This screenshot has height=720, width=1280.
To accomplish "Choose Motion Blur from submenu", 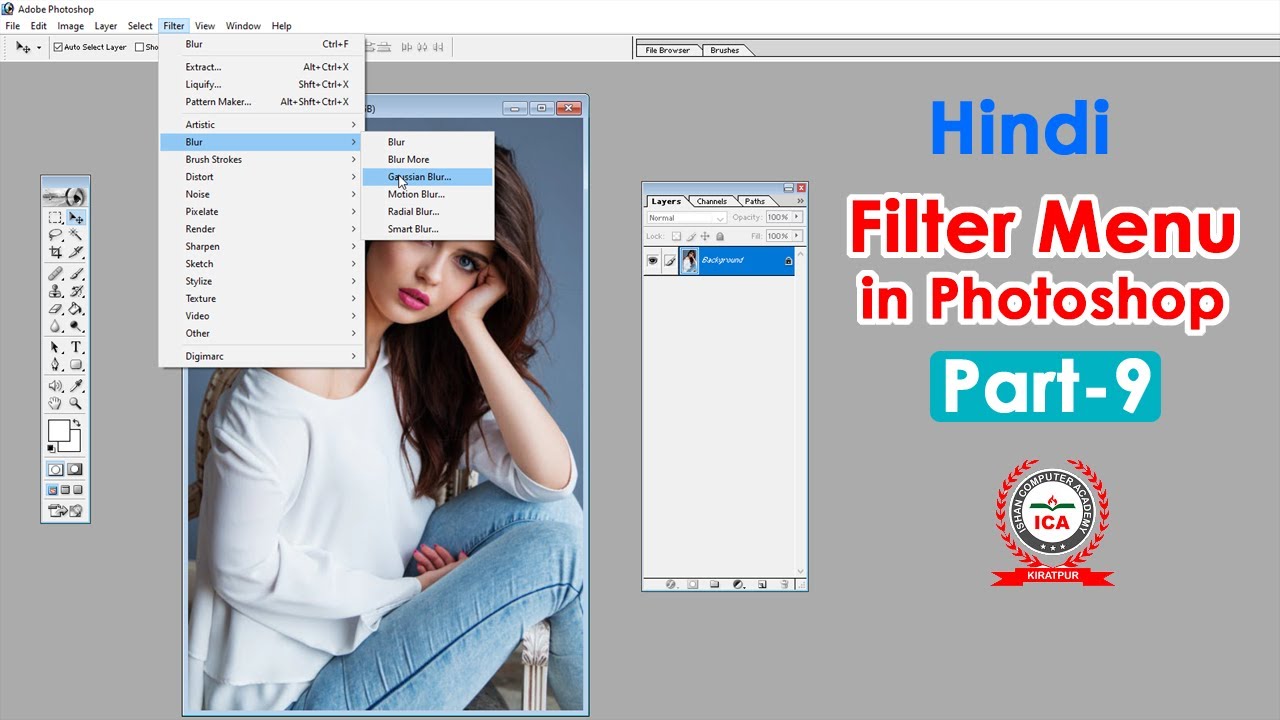I will [427, 194].
